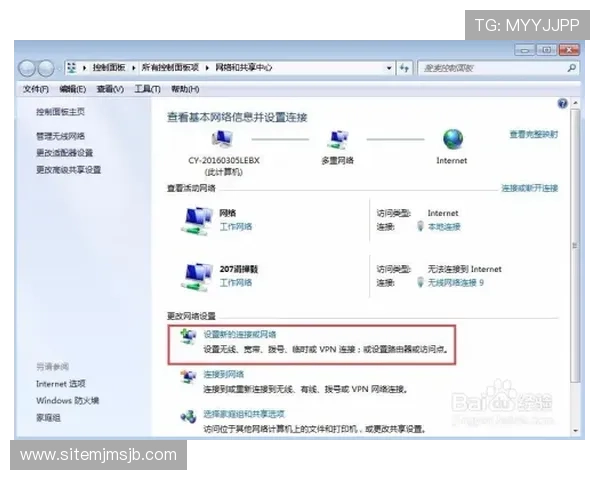This screenshot has height=480, width=600.
Task: Click the 网络 work network icon
Action: [197, 221]
